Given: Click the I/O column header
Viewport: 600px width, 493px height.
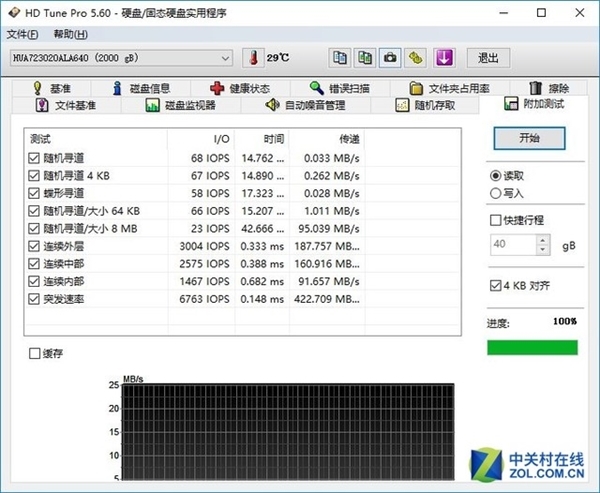Looking at the screenshot, I should 201,139.
